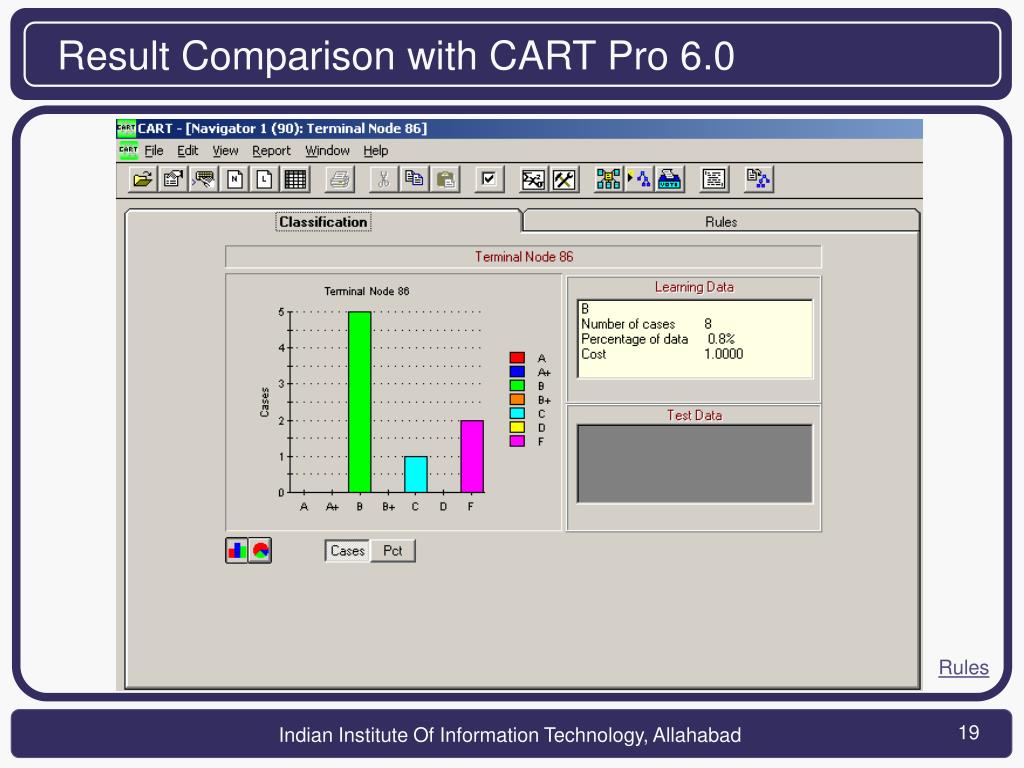Click the printer icon in toolbar
The image size is (1024, 768).
click(340, 179)
